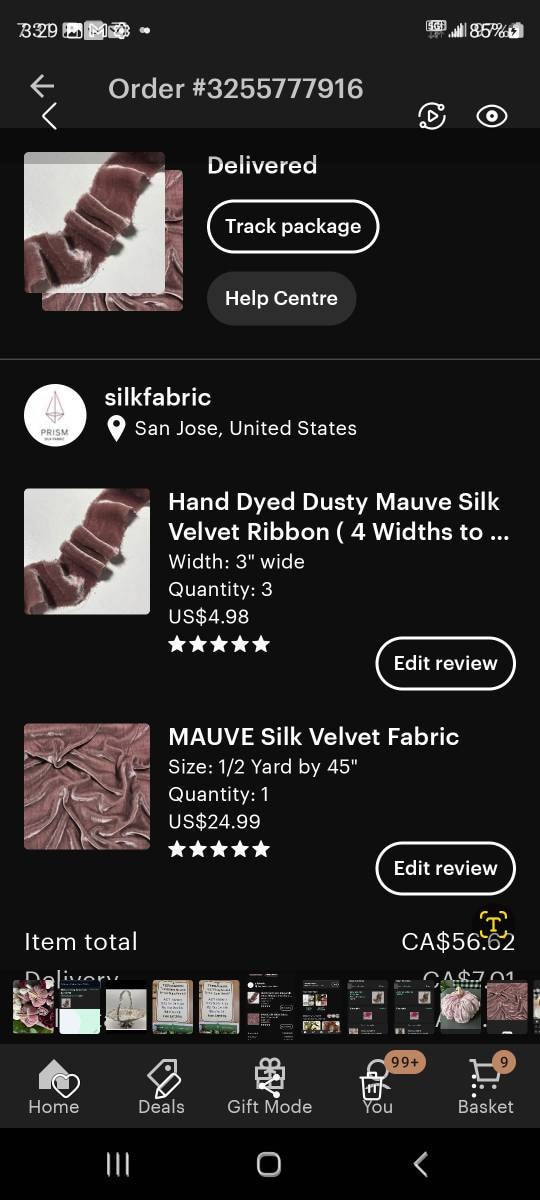Tap Track package button
The width and height of the screenshot is (540, 1200).
[293, 226]
